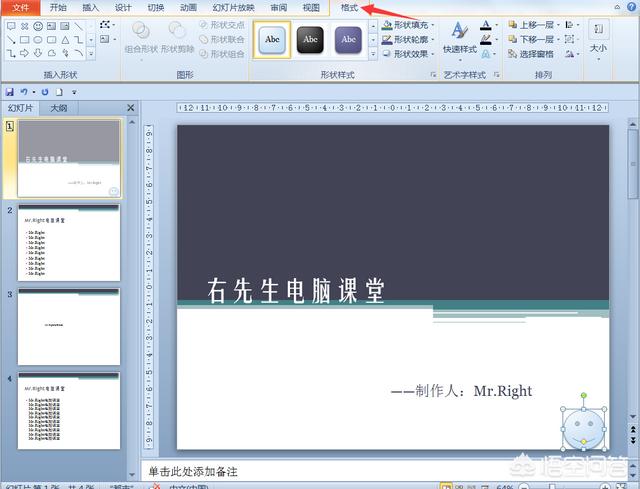Click the Size (大小) button

(598, 41)
